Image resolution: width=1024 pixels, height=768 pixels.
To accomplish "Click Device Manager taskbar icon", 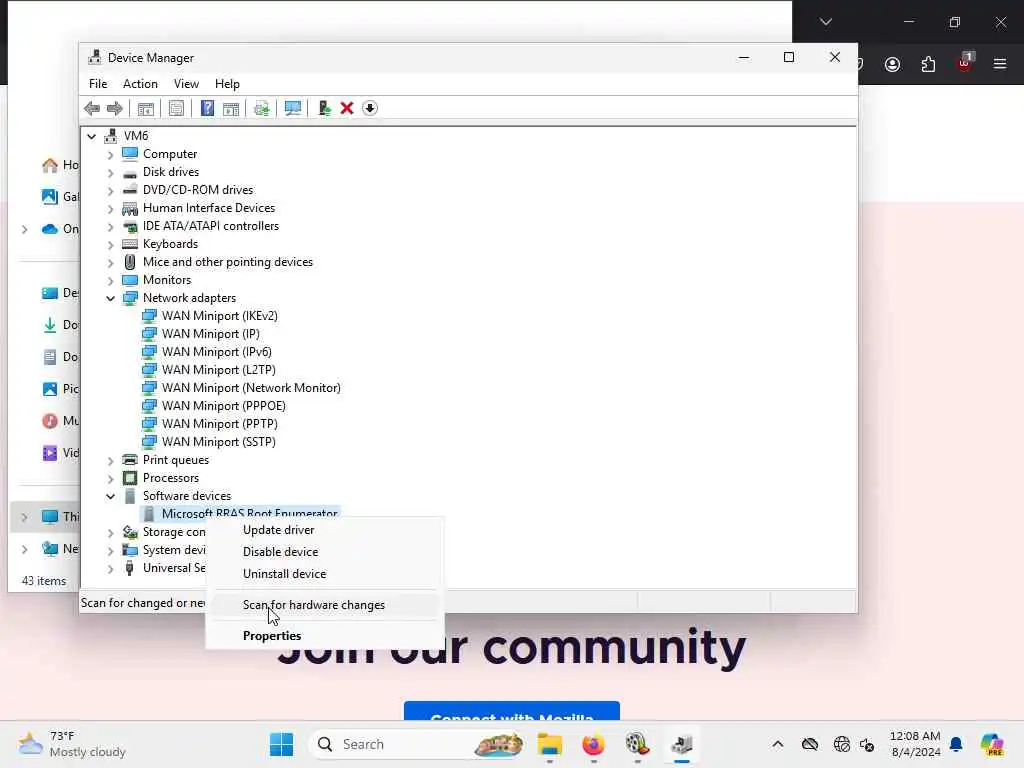I will point(682,744).
